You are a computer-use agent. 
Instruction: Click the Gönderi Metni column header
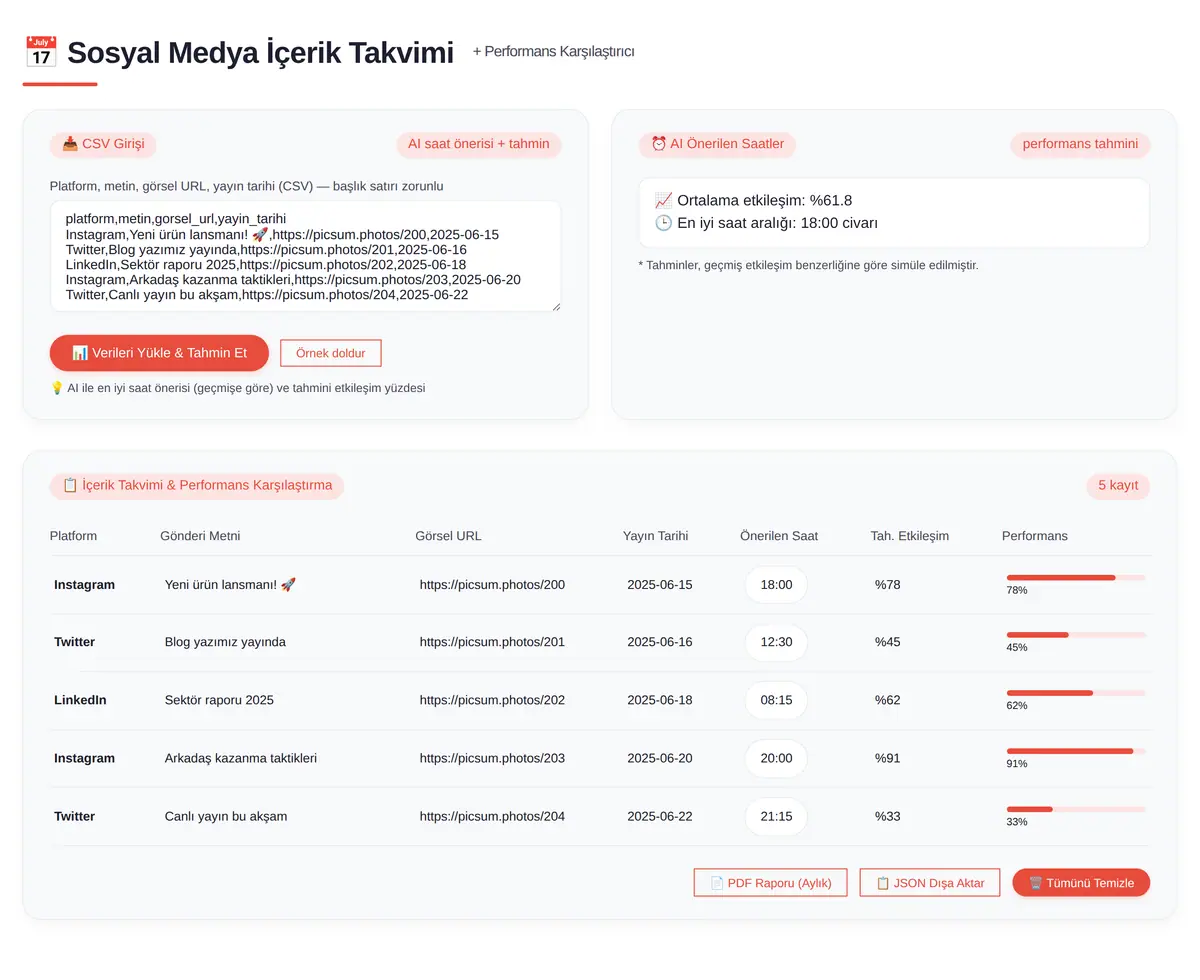[x=200, y=536]
